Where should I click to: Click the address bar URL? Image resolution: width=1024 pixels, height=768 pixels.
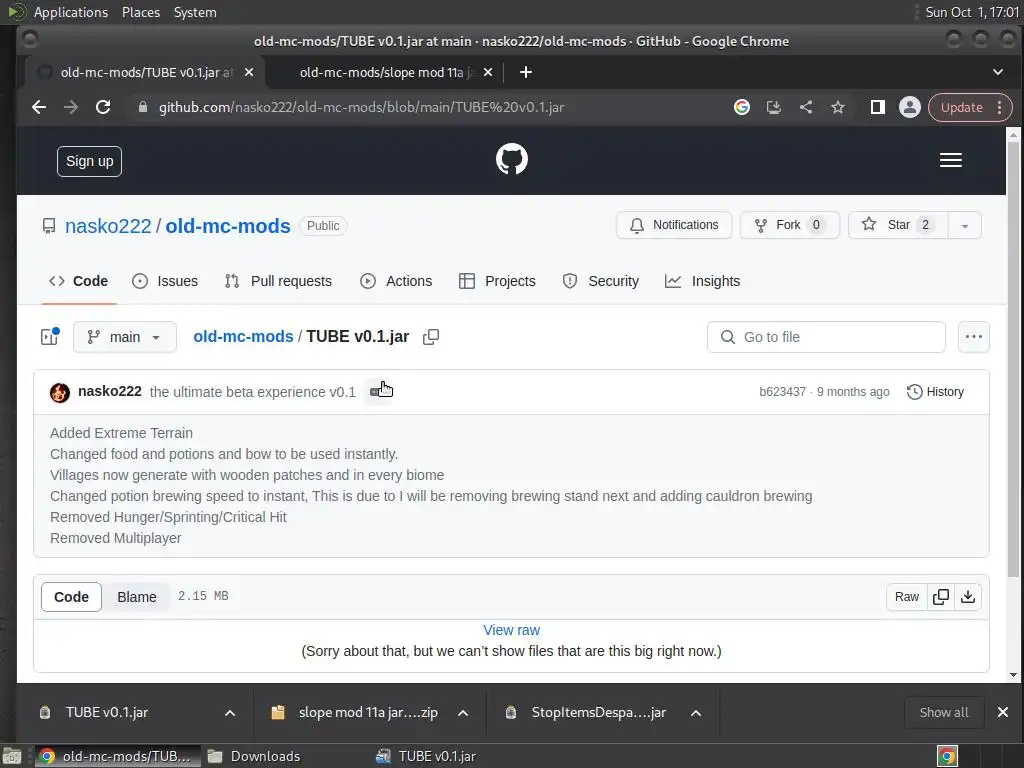tap(361, 107)
